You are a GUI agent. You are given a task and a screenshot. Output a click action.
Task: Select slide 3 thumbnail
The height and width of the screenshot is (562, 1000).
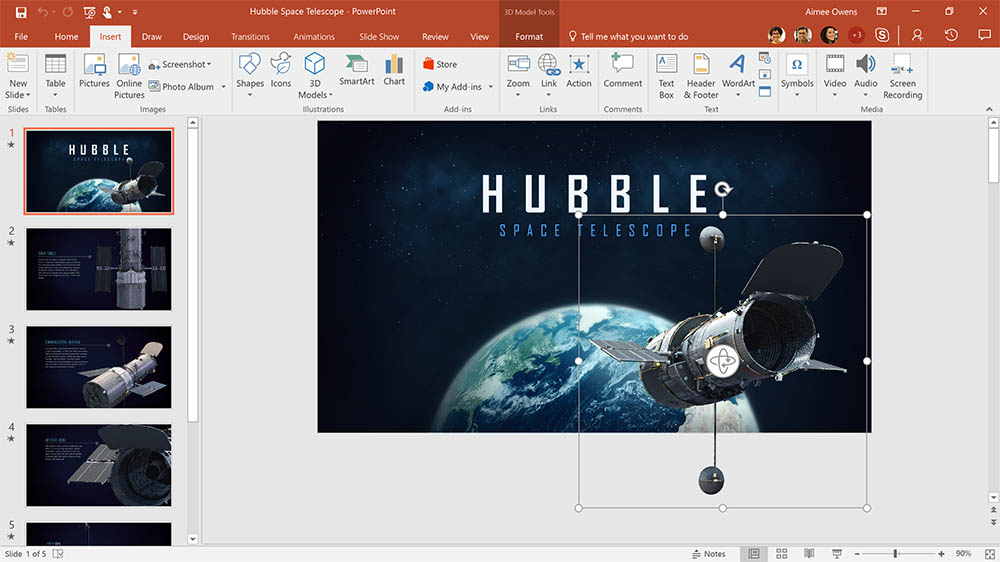pyautogui.click(x=98, y=366)
